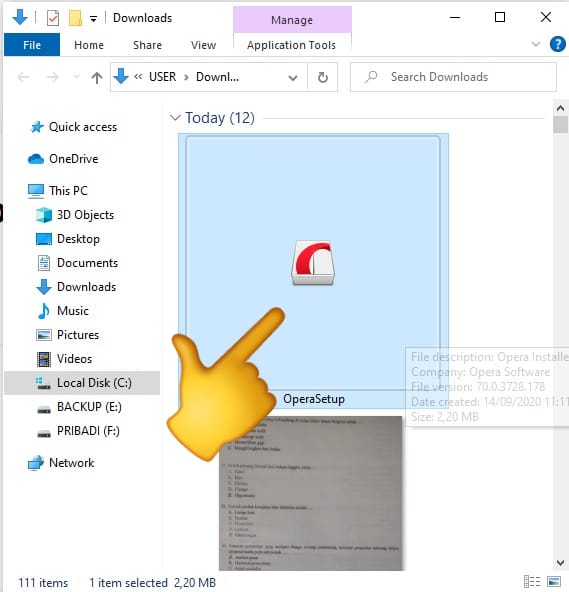Click the scrollbar down arrow
This screenshot has height=592, width=569.
pos(560,563)
